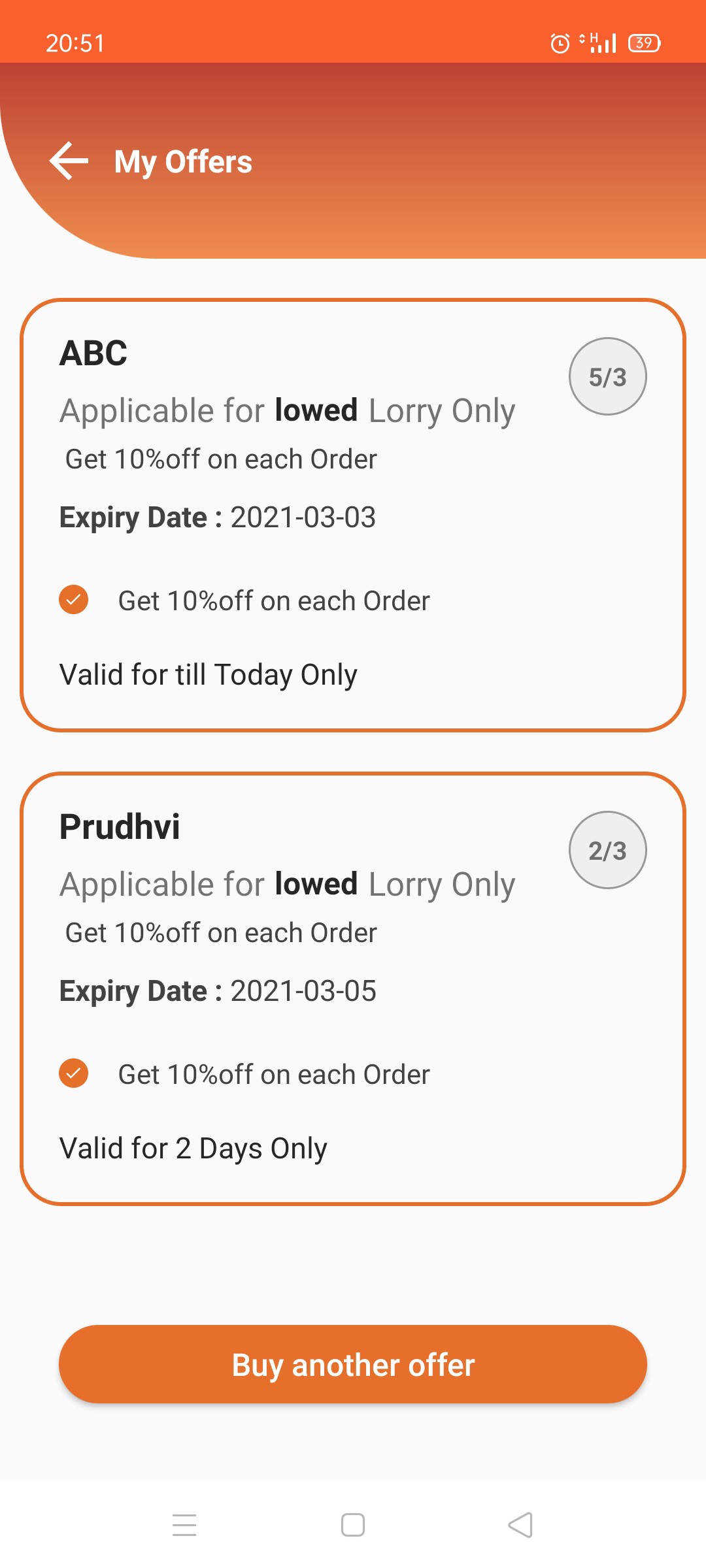The height and width of the screenshot is (1568, 706).
Task: Tap 'Valid for 2 Days Only' text
Action: [x=193, y=1149]
